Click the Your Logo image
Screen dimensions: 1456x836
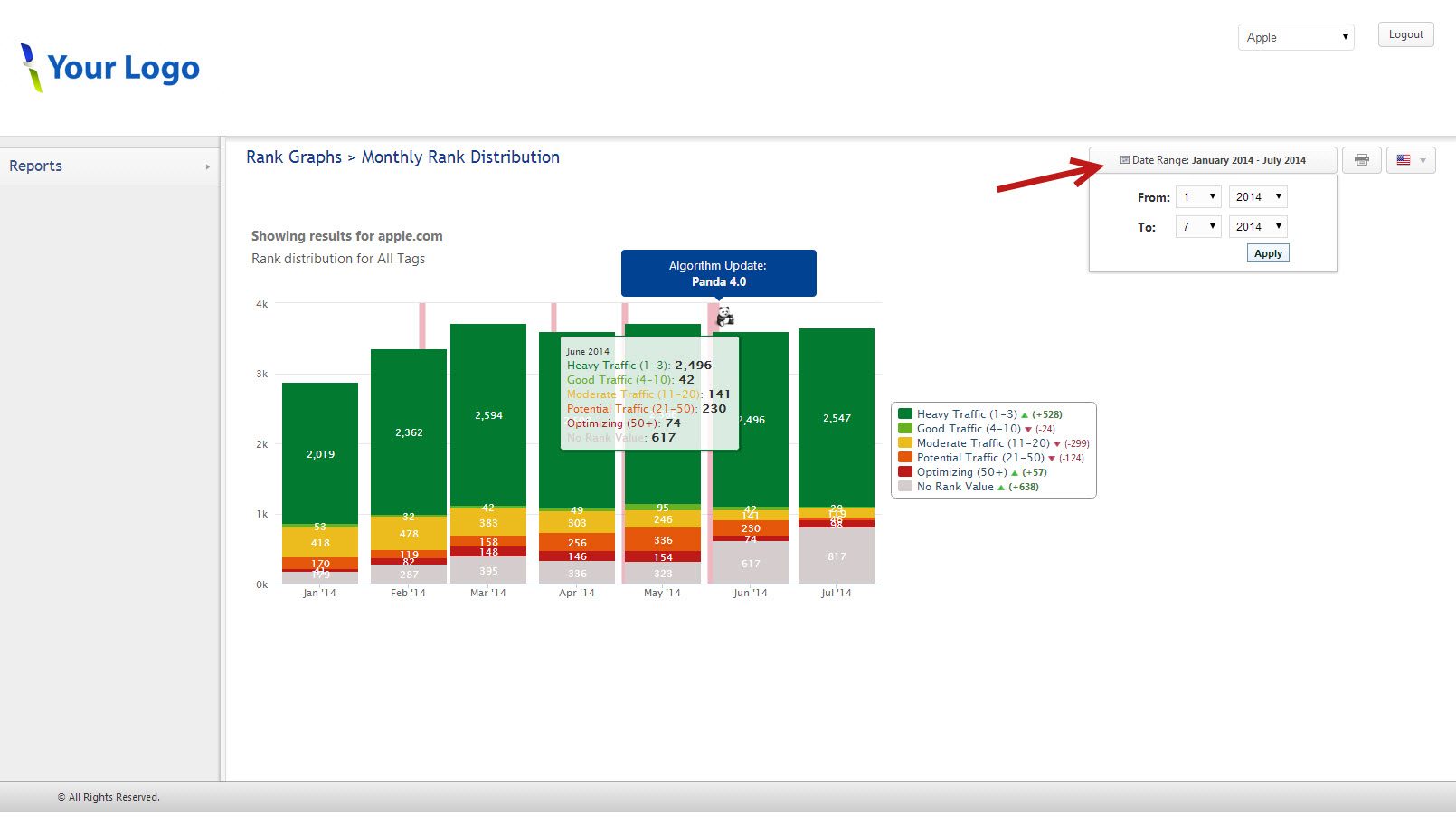point(110,68)
